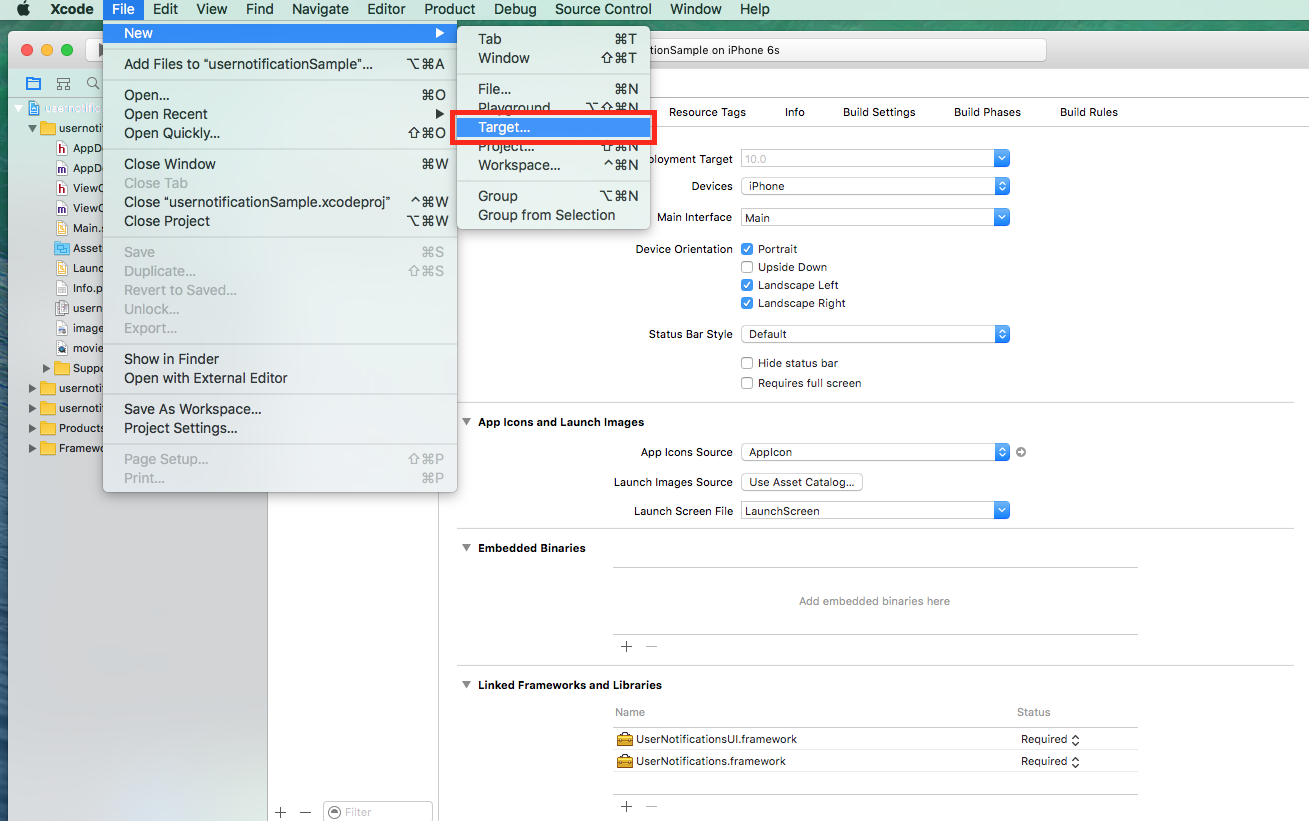The image size is (1309, 821).
Task: Enable Hide status bar option
Action: pyautogui.click(x=747, y=363)
